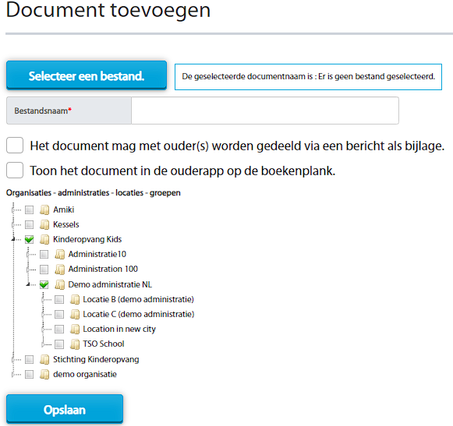Collapse the Demo administratie NL node

click(x=29, y=284)
